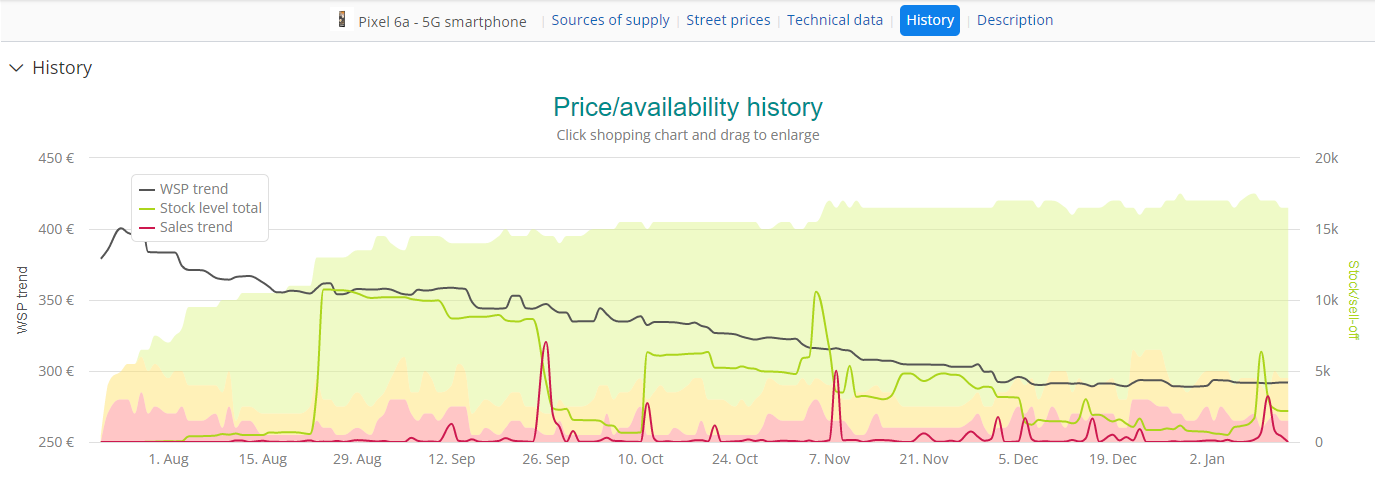Click the dark grey WSP trend legend line

(x=148, y=189)
